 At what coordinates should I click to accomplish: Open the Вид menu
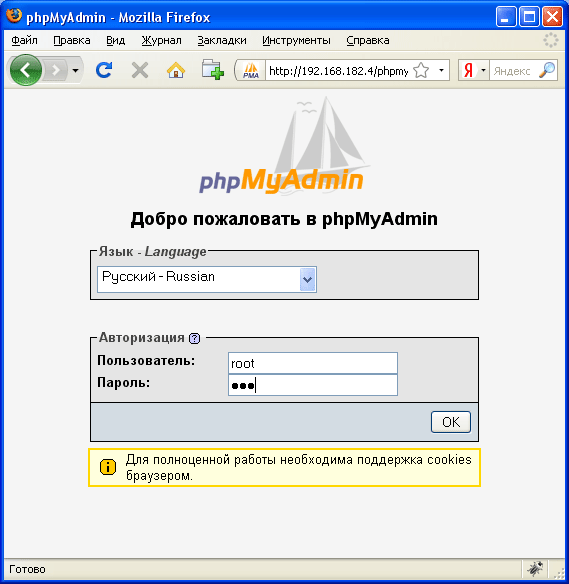tap(115, 40)
